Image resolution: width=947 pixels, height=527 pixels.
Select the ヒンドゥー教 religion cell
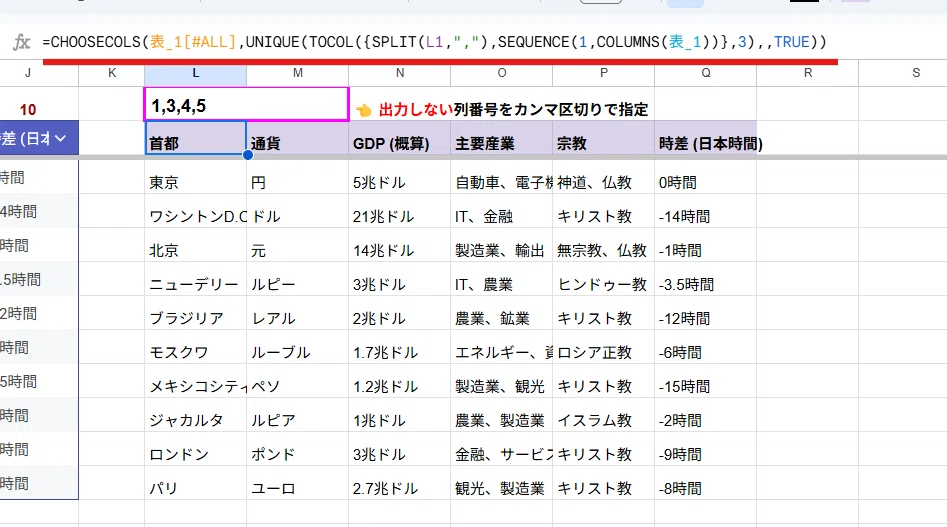click(x=604, y=278)
